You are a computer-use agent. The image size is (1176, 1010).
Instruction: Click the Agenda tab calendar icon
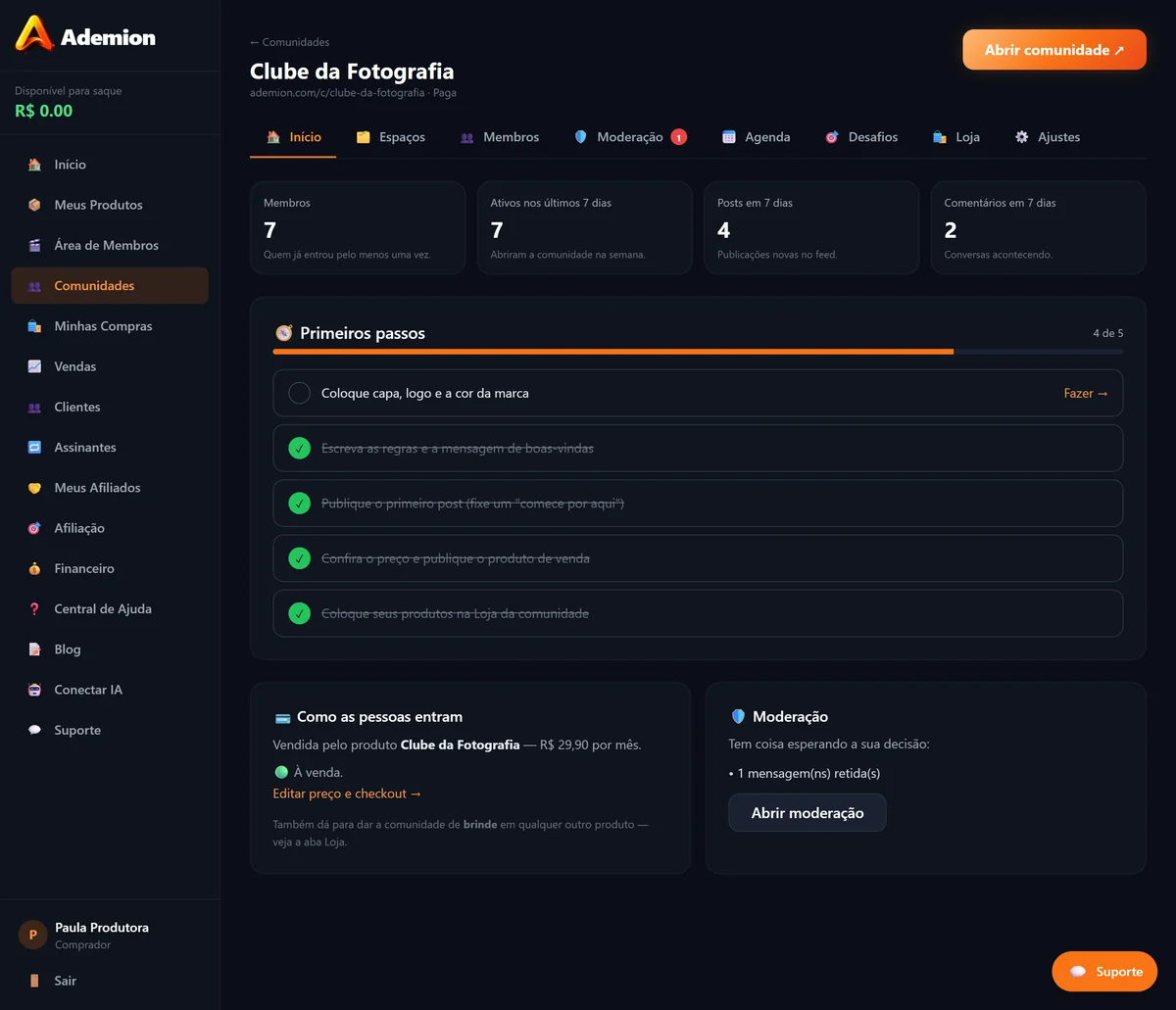pos(728,137)
